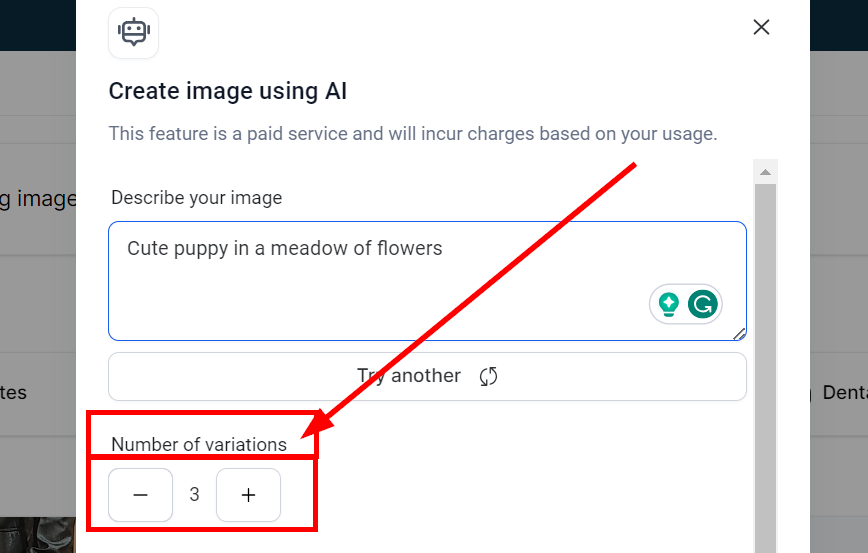The image size is (868, 553).
Task: Click the Describe your image label
Action: 196,198
